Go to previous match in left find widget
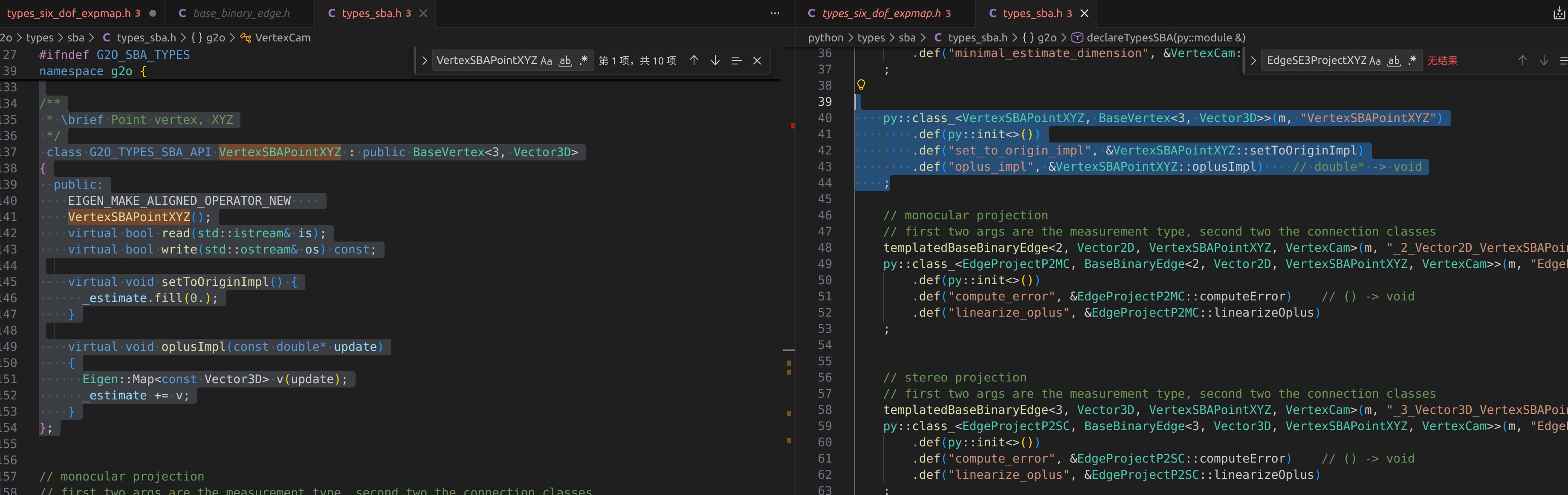 (694, 60)
